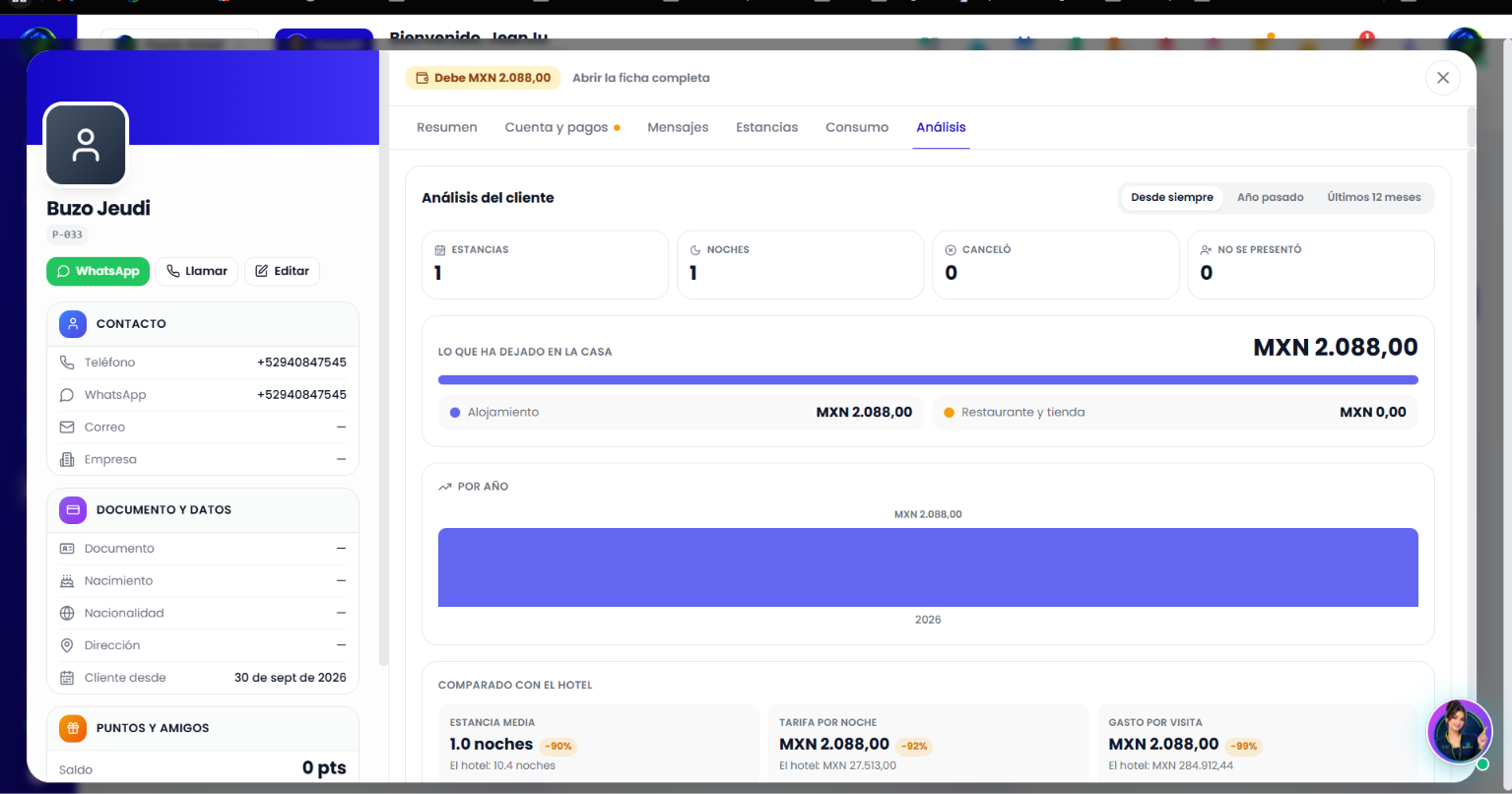Click the -92% badge on Tarifa por noche
Viewport: 1512px width, 794px height.
(x=914, y=746)
